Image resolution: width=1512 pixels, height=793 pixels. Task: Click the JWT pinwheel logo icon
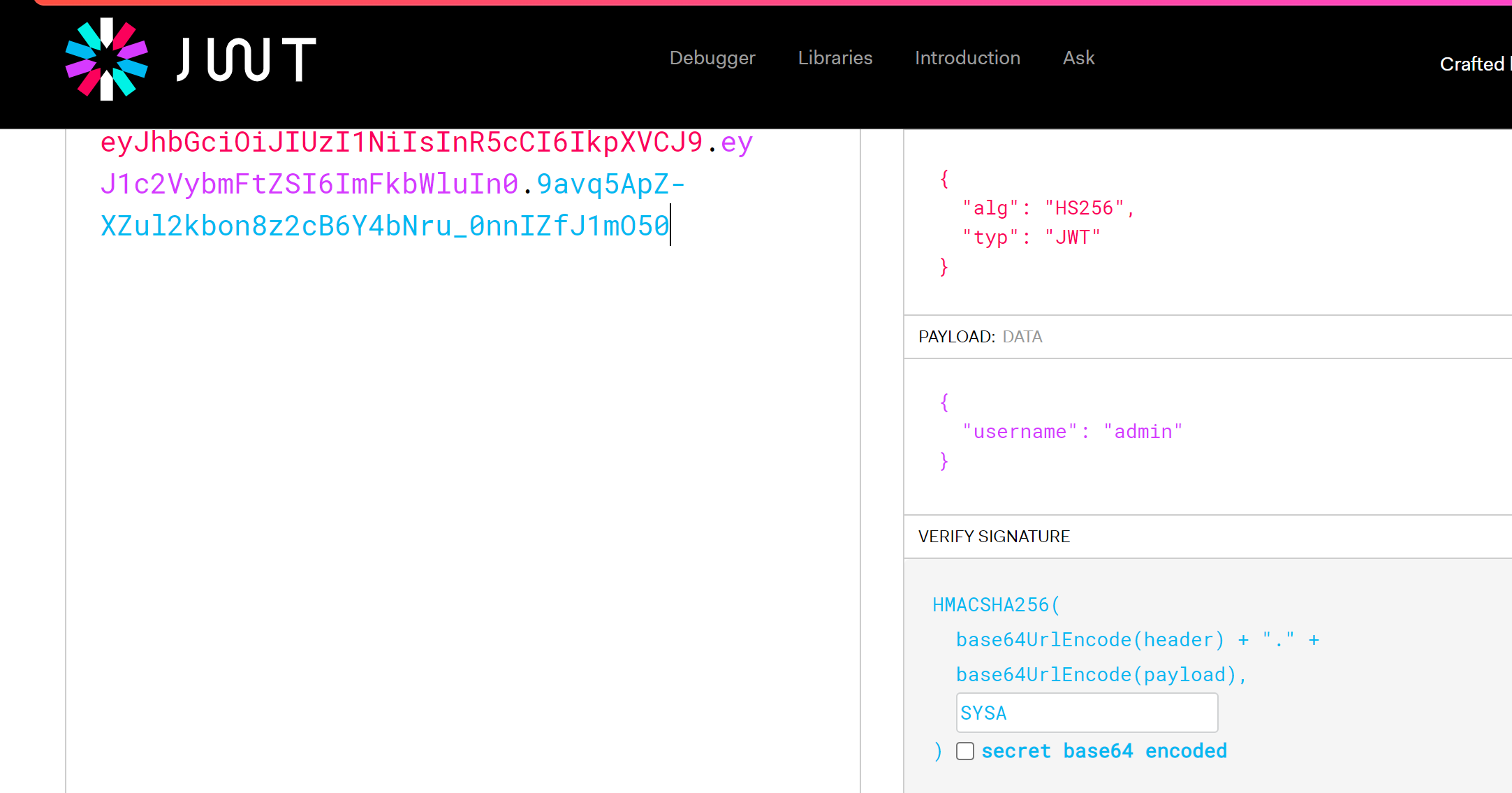[106, 59]
